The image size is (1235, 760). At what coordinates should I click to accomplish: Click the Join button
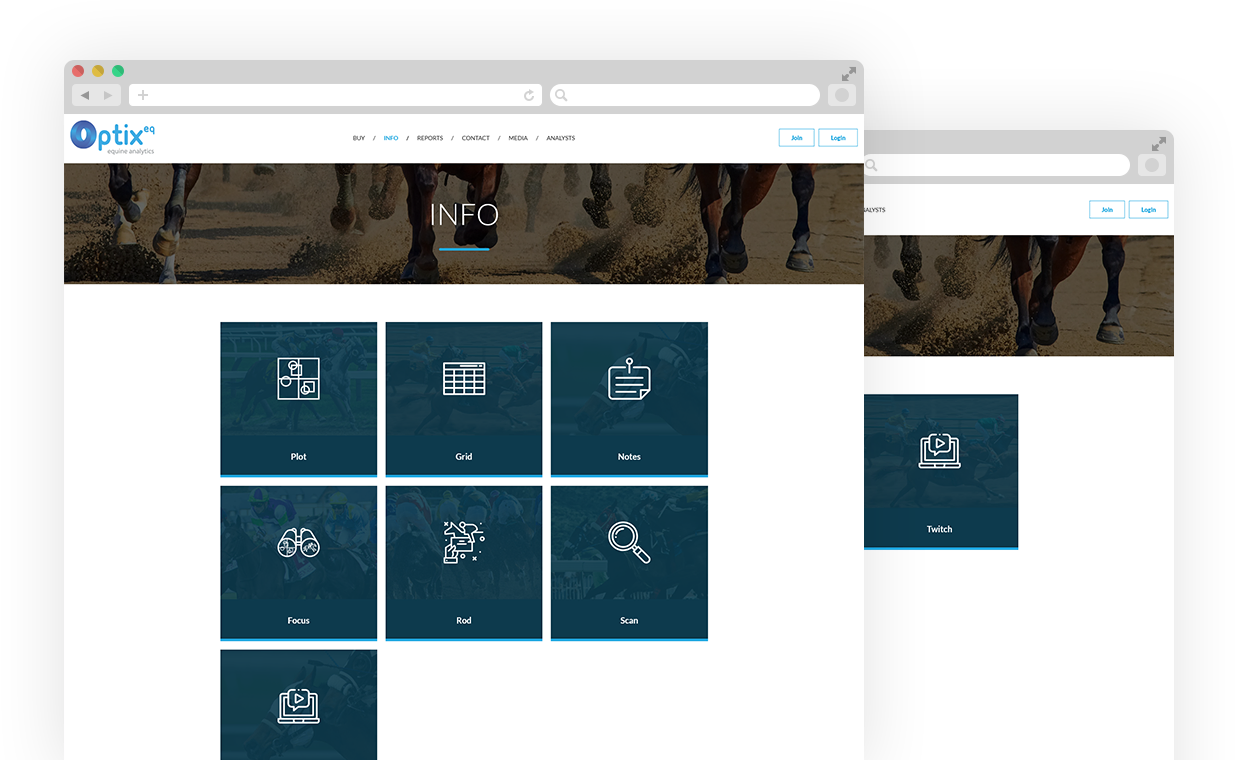click(x=797, y=138)
